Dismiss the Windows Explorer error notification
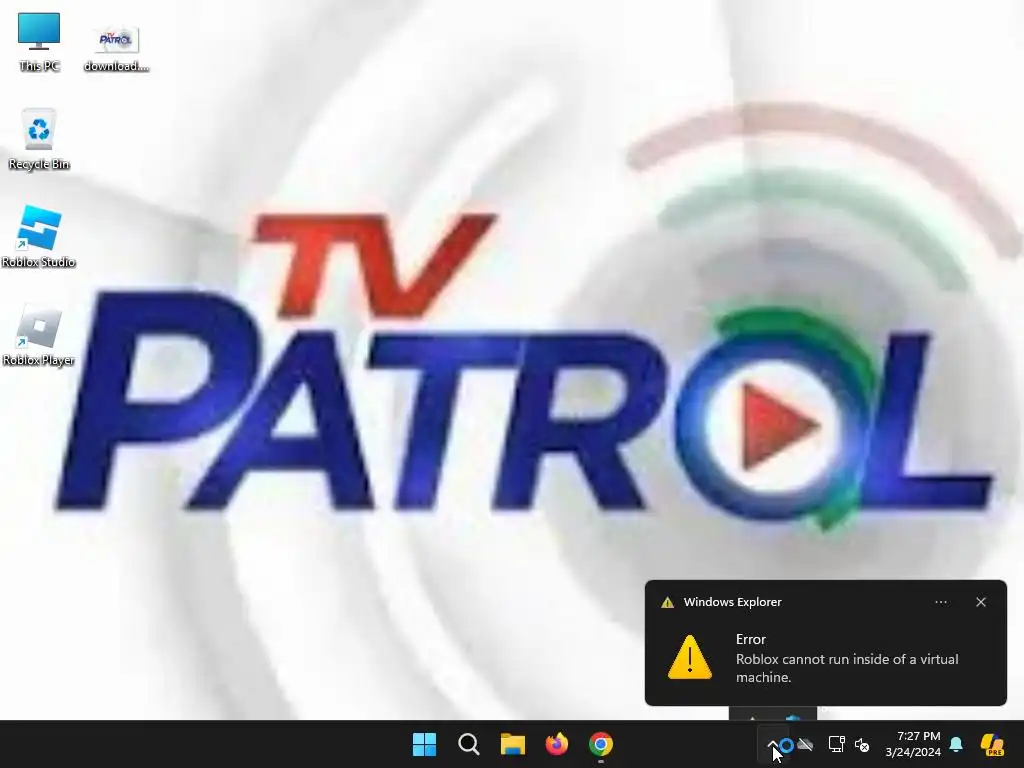1024x768 pixels. click(981, 602)
